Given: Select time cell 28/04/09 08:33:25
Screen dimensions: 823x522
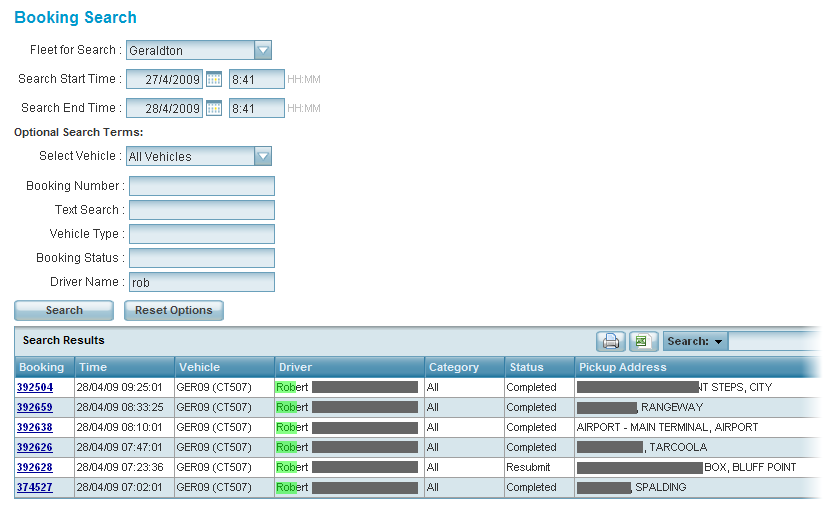Looking at the screenshot, I should (x=124, y=407).
